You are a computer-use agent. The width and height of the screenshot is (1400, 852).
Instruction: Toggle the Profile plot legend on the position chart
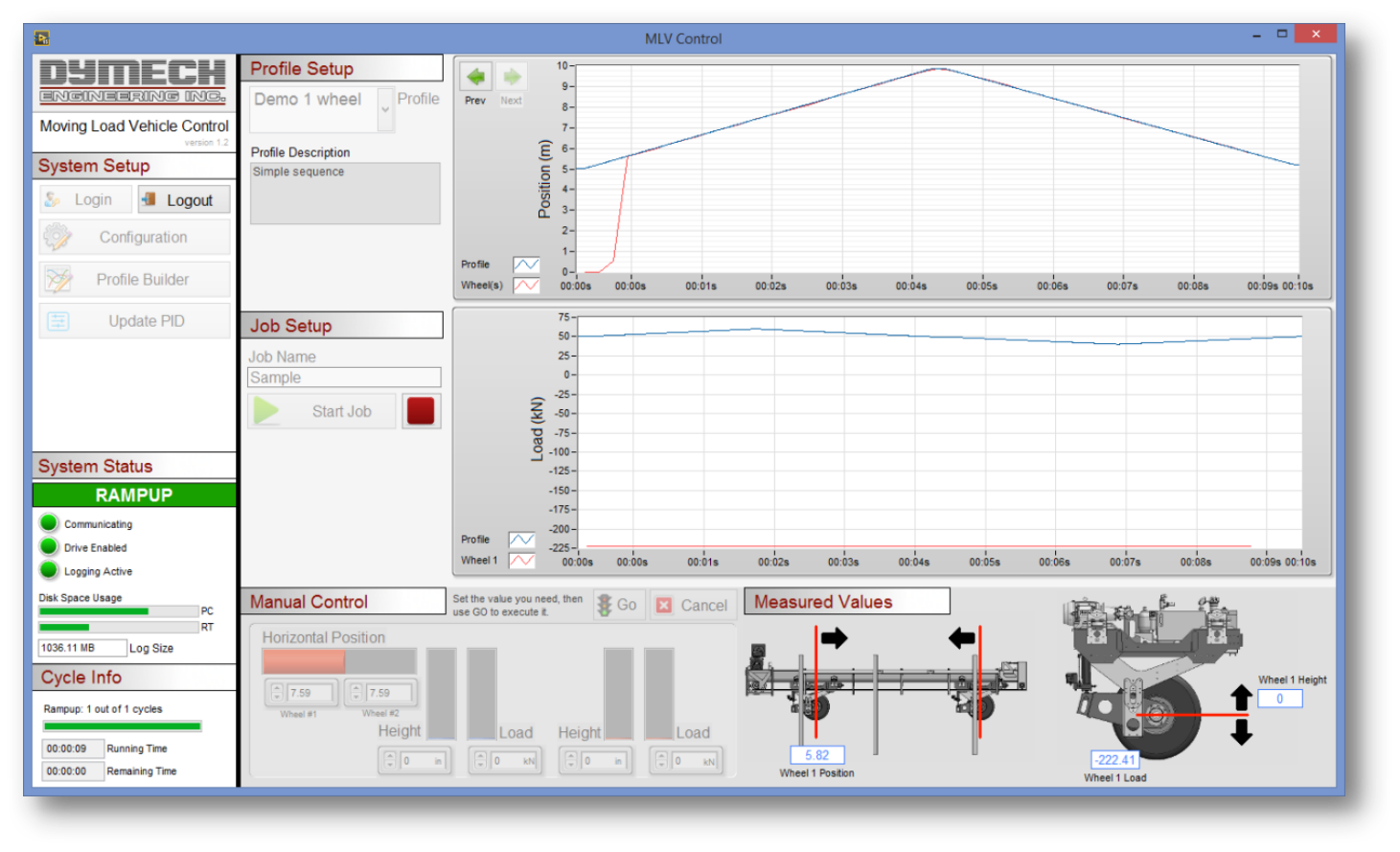click(525, 263)
